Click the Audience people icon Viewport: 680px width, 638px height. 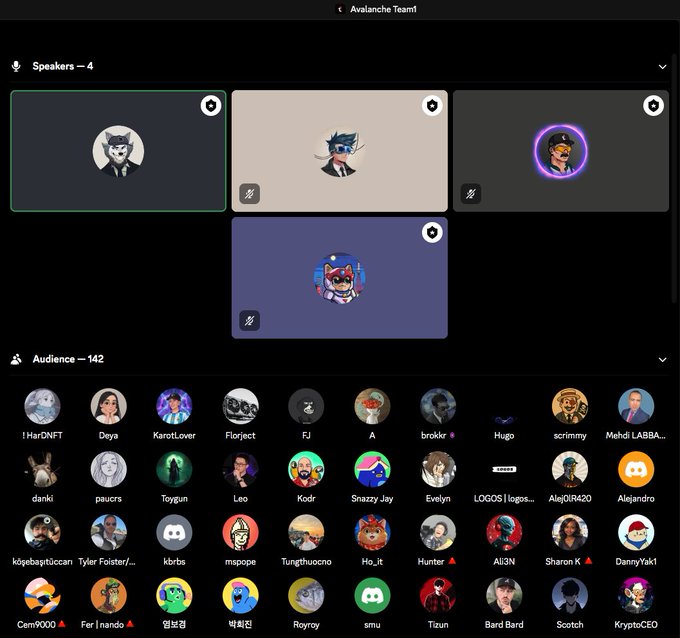(16, 359)
